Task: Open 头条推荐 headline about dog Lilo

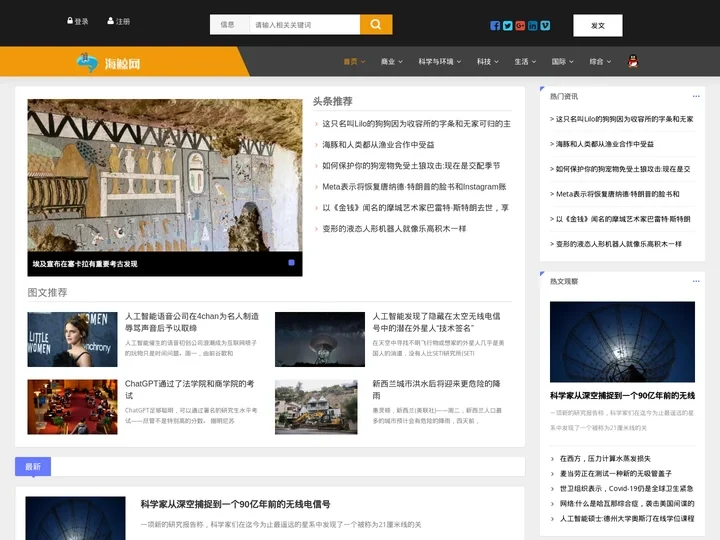Action: (416, 124)
